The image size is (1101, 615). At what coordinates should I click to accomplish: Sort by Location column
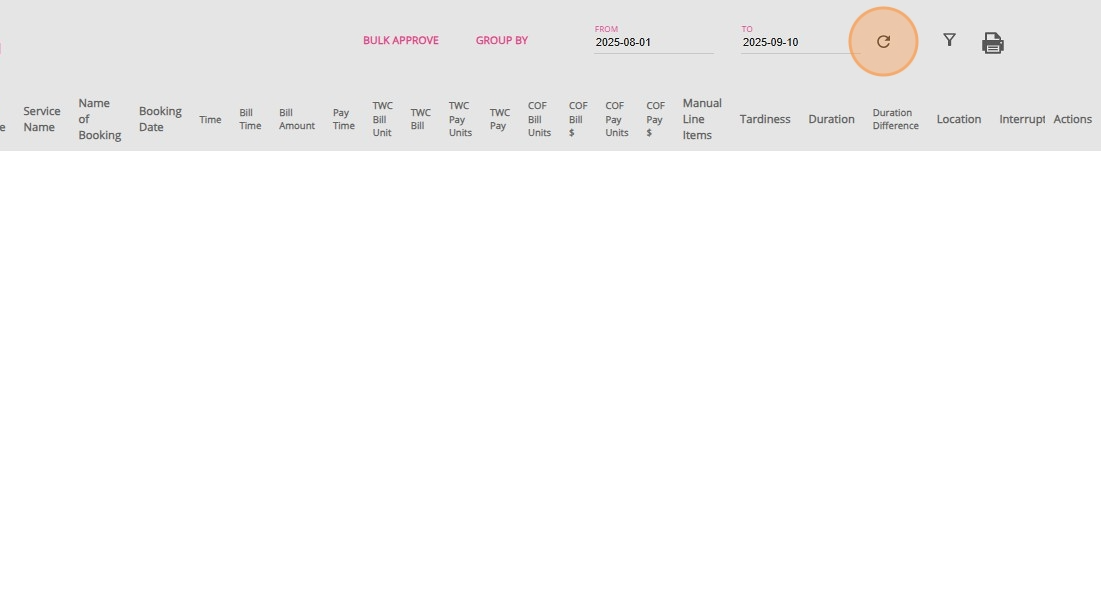pos(958,119)
